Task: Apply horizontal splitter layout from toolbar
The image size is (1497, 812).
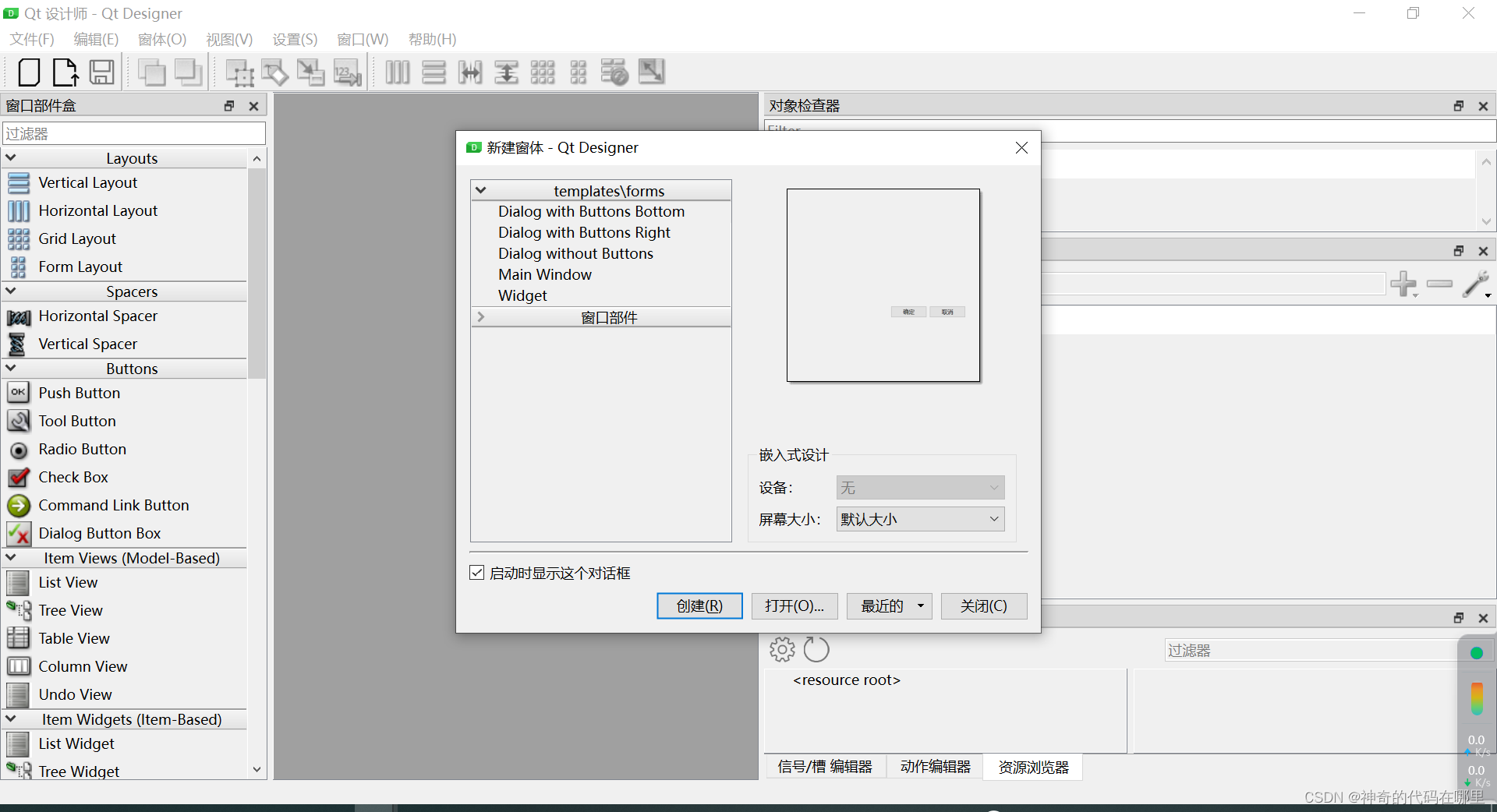Action: point(470,72)
